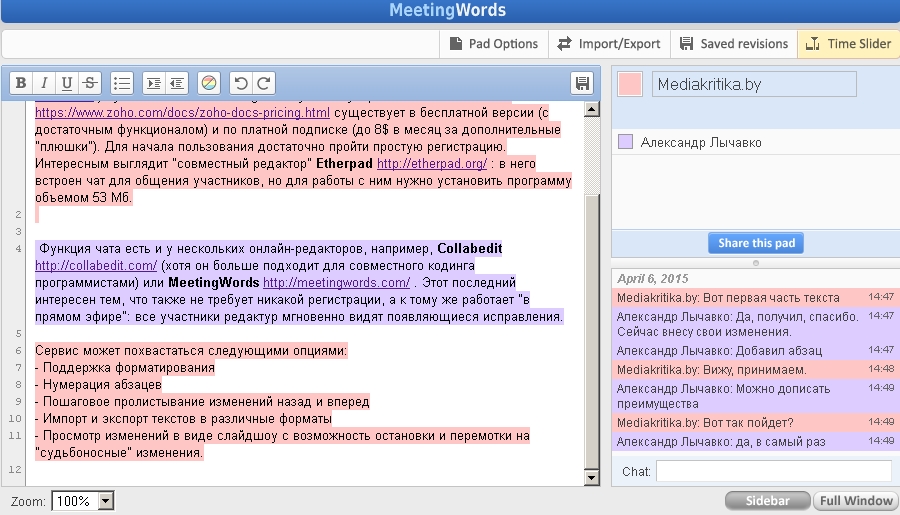
Task: Click user name Александр Лычавко in list
Action: pos(701,142)
